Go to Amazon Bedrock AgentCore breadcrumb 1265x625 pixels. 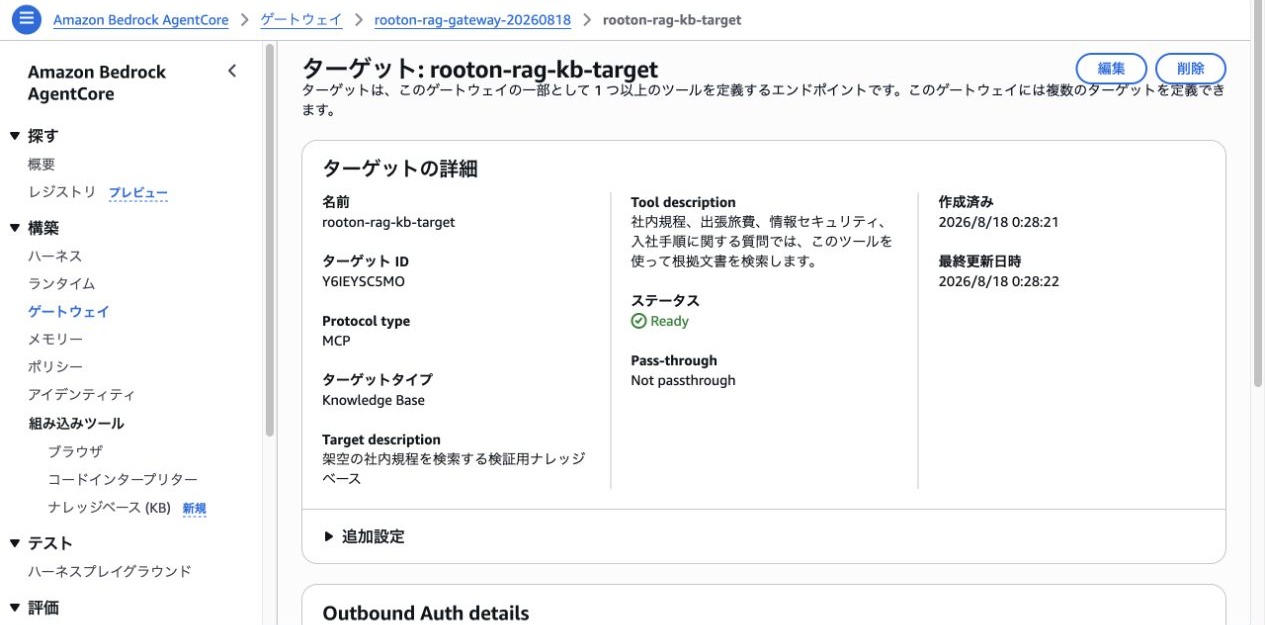tap(141, 20)
